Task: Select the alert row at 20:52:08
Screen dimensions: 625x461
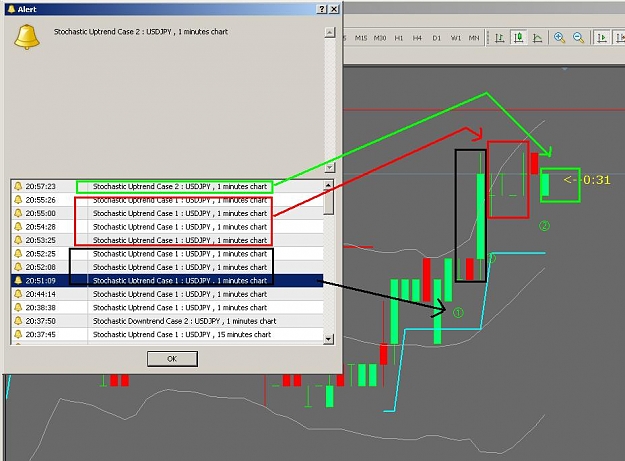Action: 167,267
